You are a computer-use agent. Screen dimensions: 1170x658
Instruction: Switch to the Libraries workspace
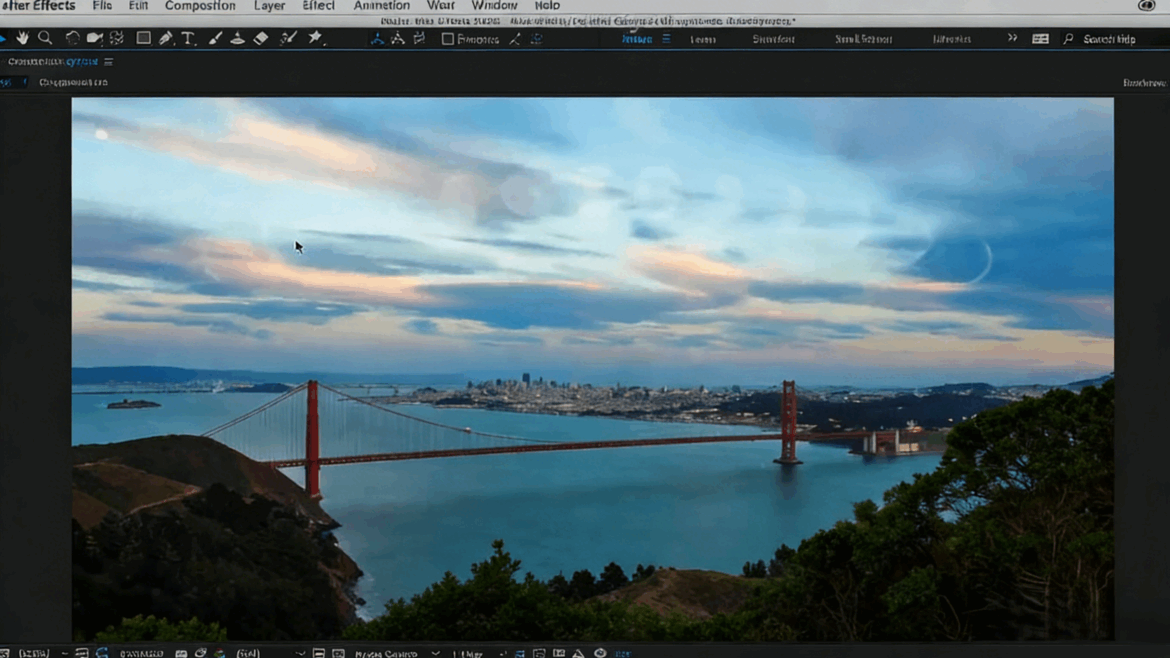(951, 39)
